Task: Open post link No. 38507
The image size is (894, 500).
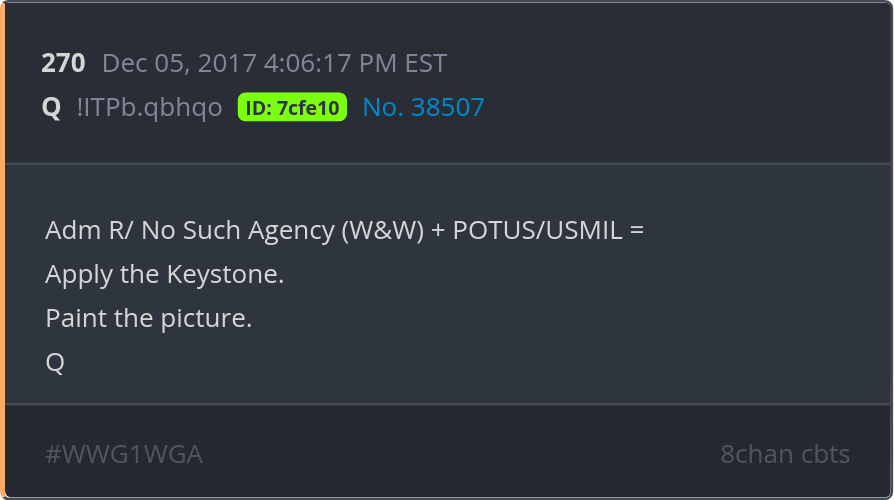Action: [424, 107]
